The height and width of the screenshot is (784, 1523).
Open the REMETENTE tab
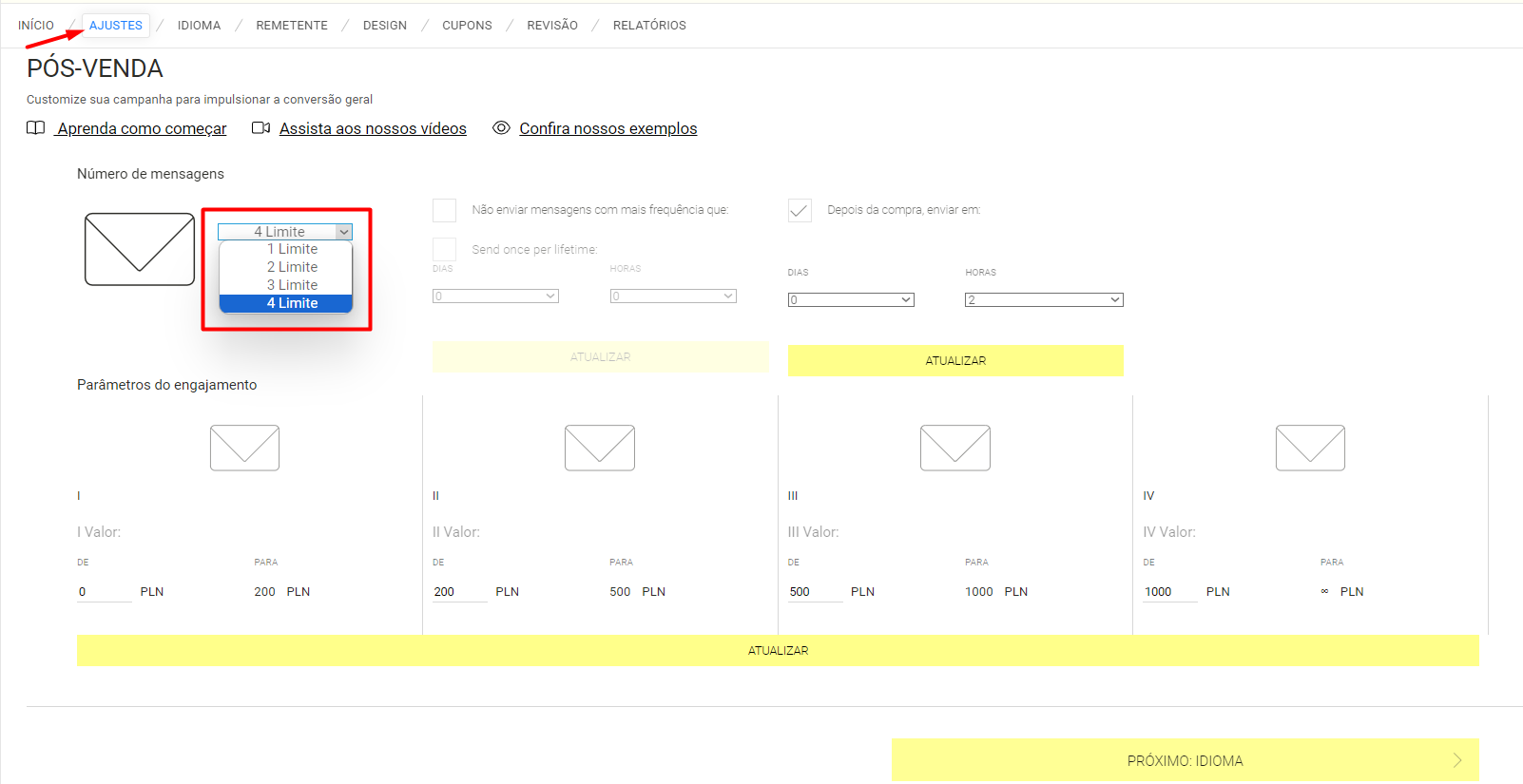pyautogui.click(x=292, y=26)
